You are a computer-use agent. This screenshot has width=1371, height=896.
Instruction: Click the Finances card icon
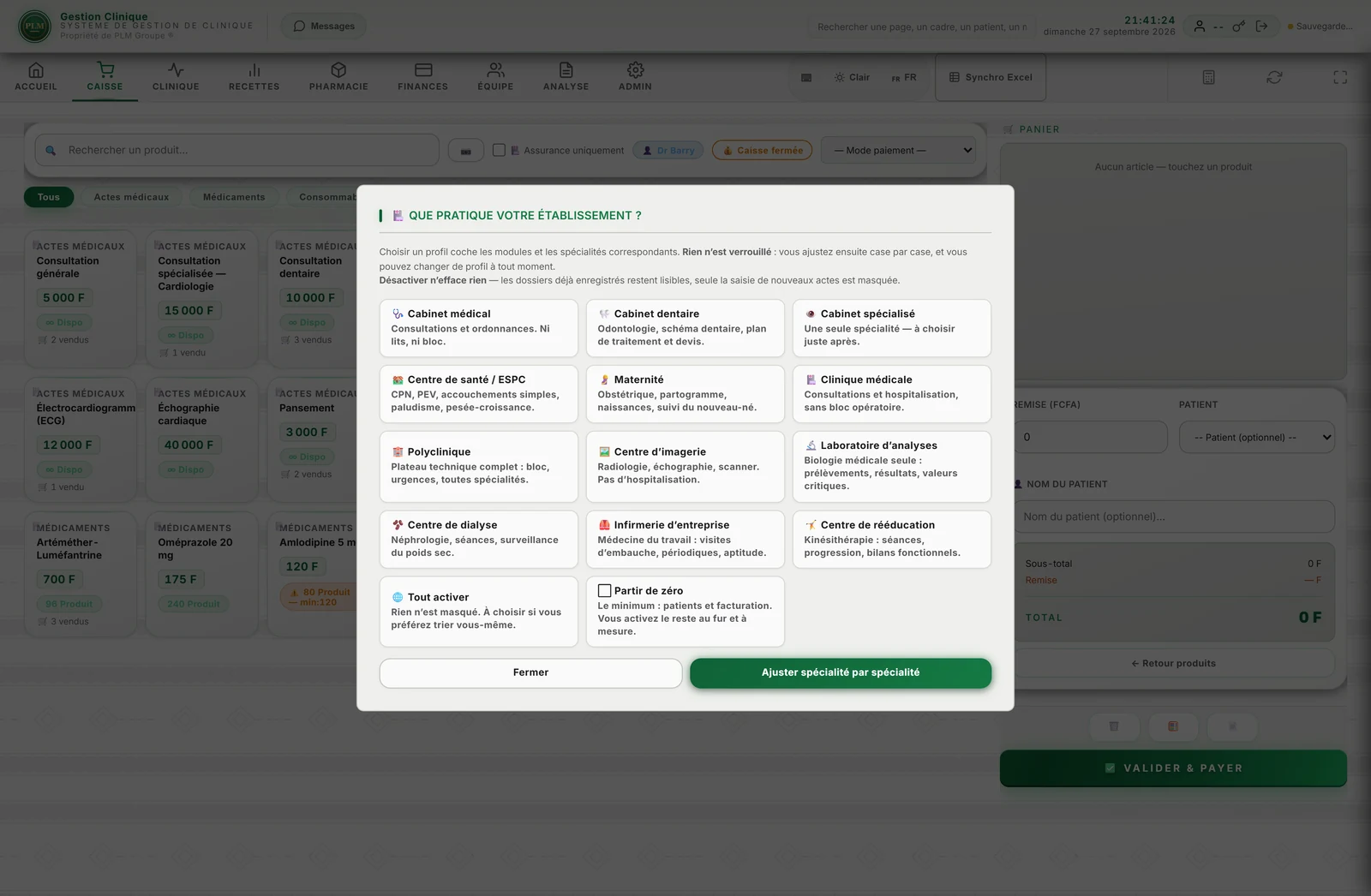423,70
